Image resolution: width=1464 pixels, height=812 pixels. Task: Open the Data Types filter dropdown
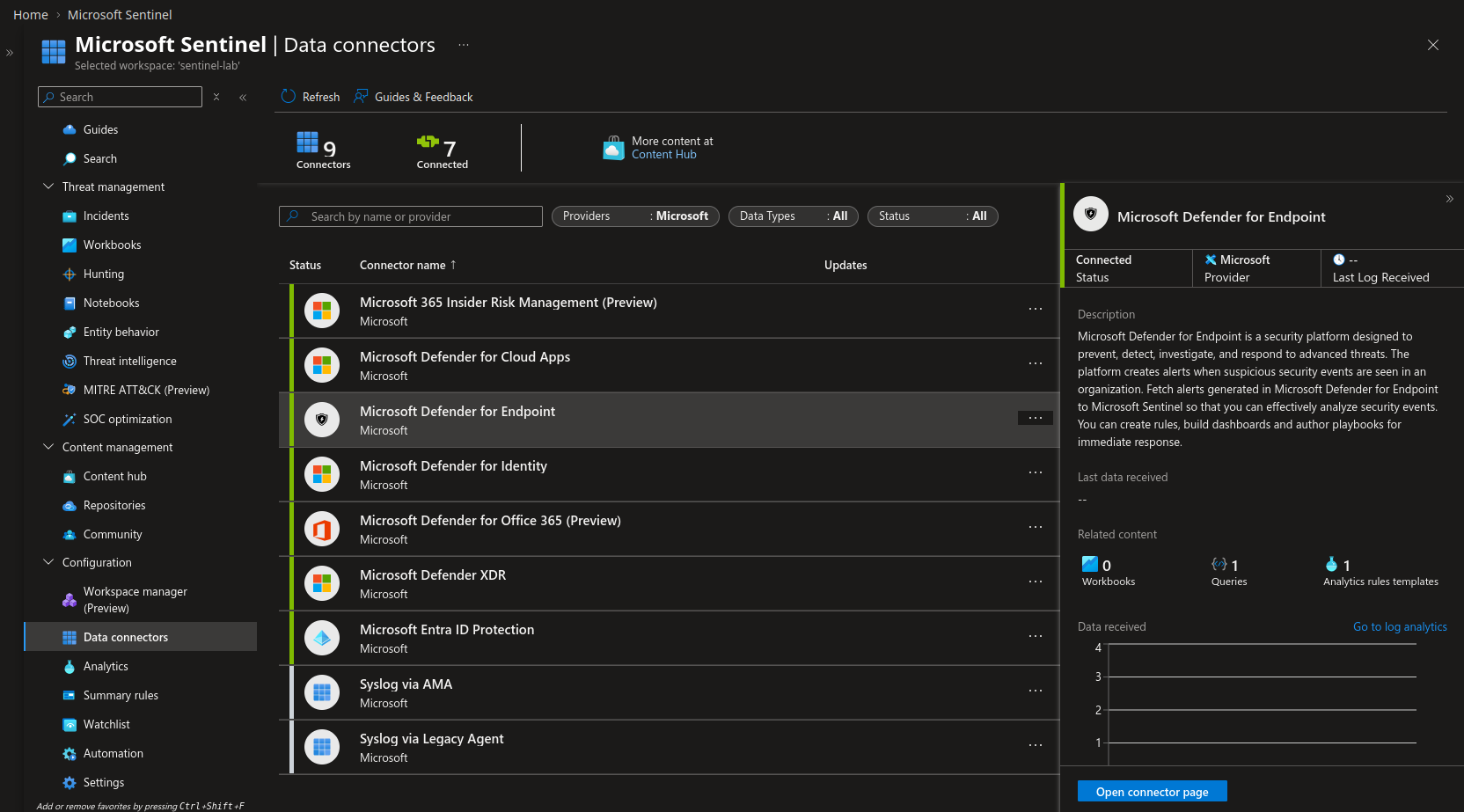[793, 216]
